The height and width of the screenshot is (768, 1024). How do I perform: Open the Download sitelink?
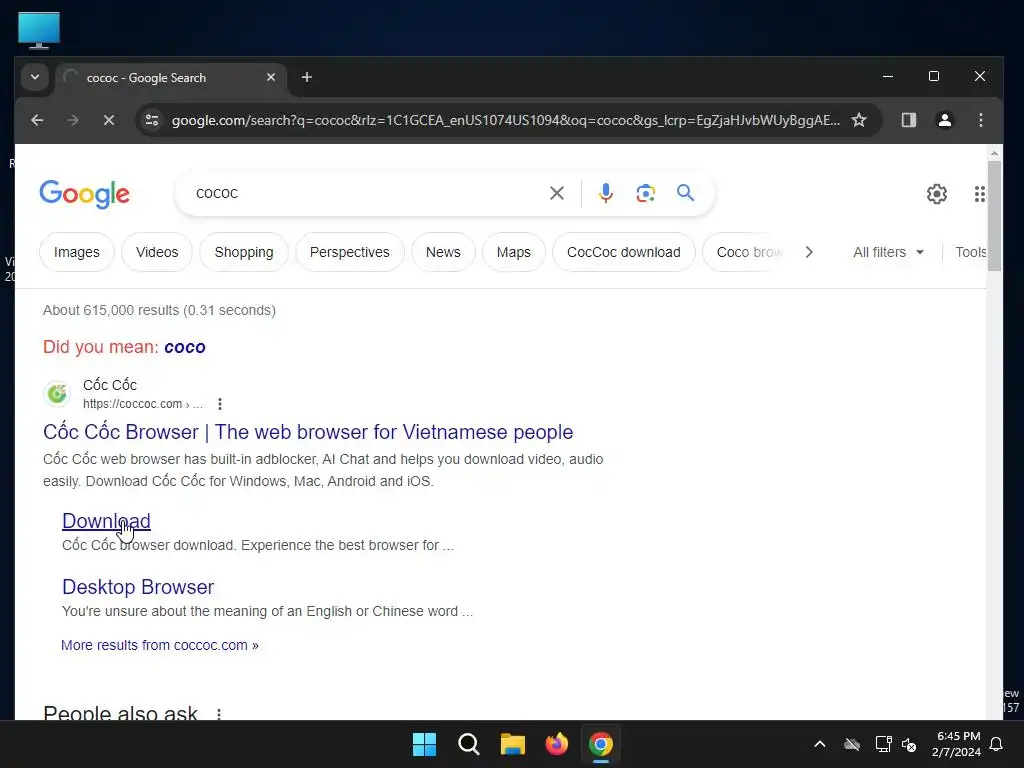point(106,520)
